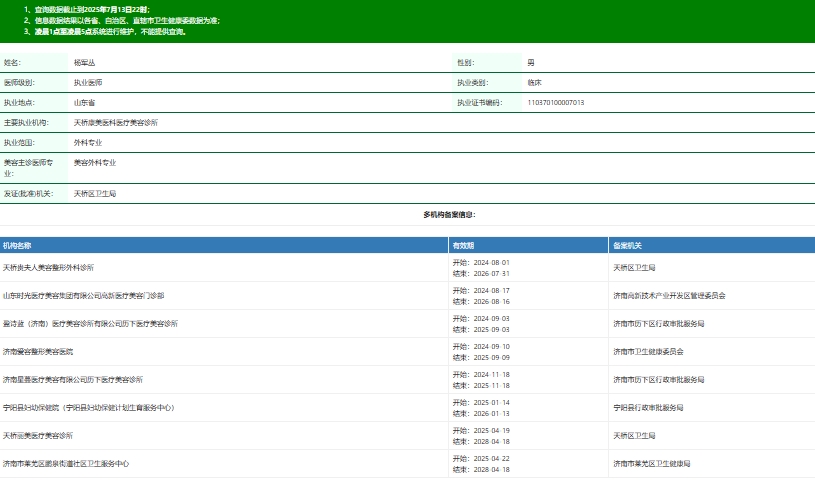The width and height of the screenshot is (815, 483).
Task: Select 济南市卫生健康委员会 authority
Action: [x=648, y=352]
